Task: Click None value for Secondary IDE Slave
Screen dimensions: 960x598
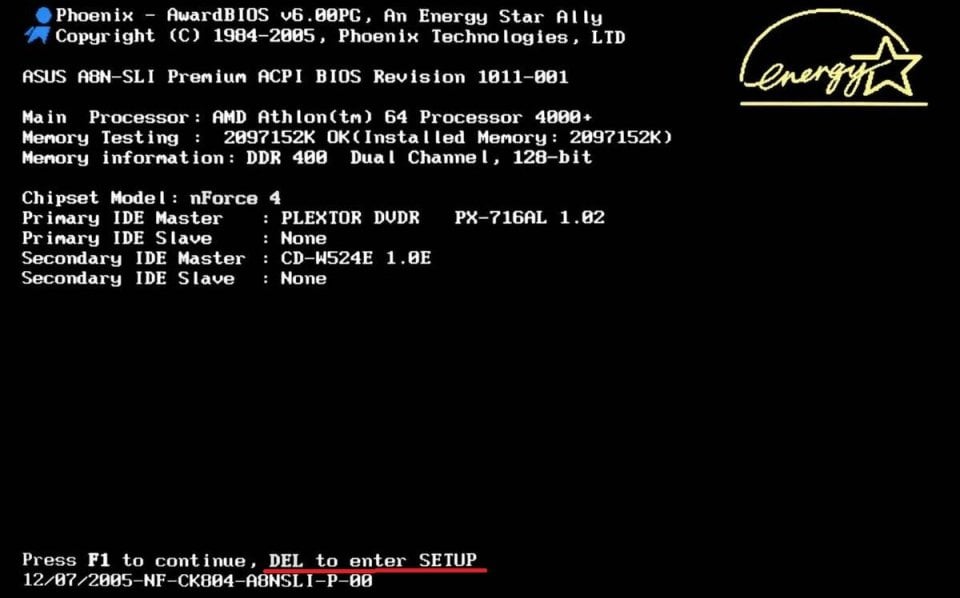Action: pyautogui.click(x=303, y=278)
